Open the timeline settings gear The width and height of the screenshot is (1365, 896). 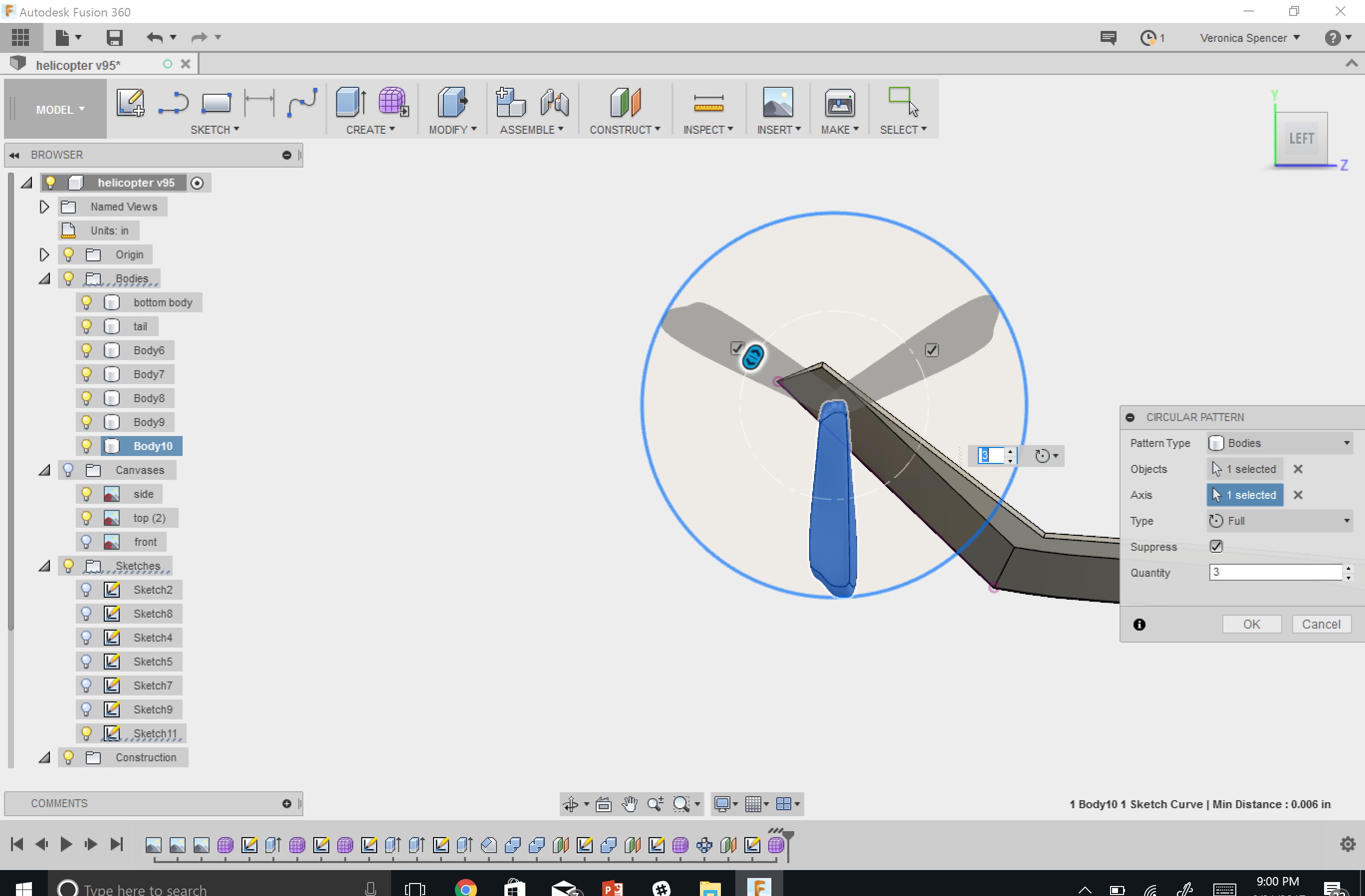pos(1347,844)
